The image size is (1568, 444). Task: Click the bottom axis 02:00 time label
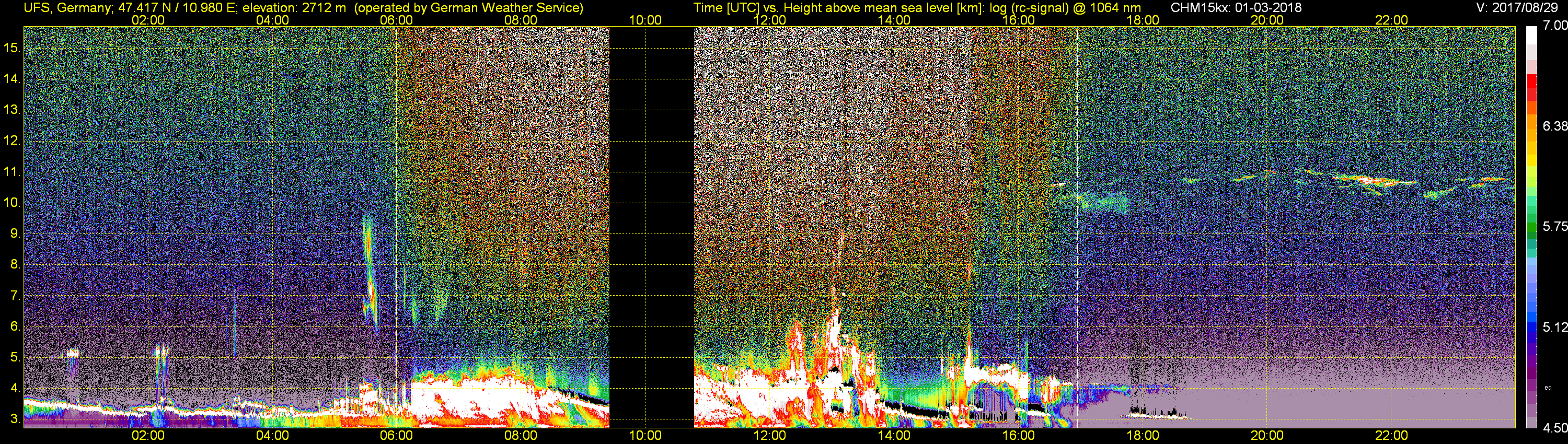point(148,436)
